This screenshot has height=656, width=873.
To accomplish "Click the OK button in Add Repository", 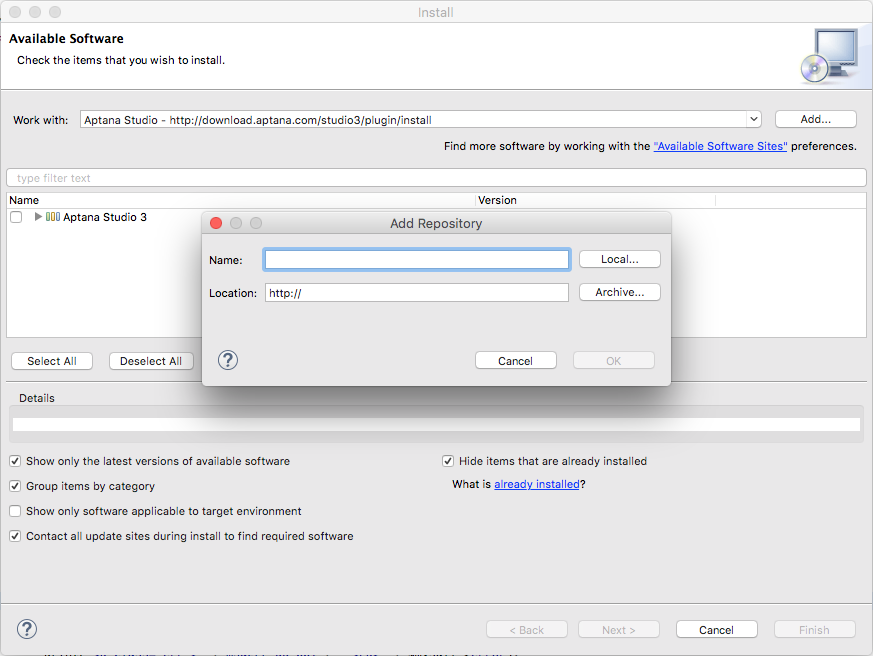I will tap(614, 361).
